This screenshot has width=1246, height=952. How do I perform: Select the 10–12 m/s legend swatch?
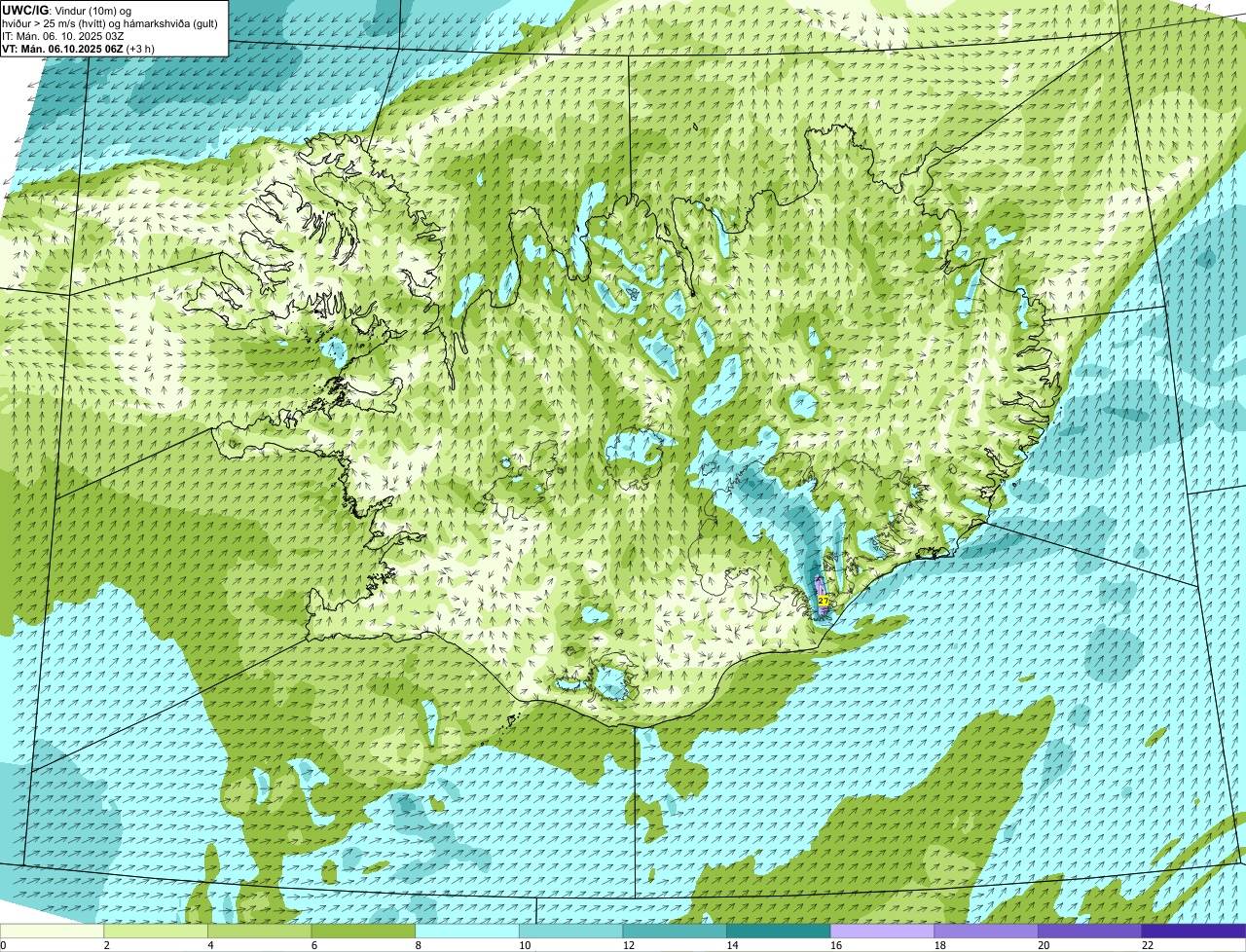coord(571,931)
